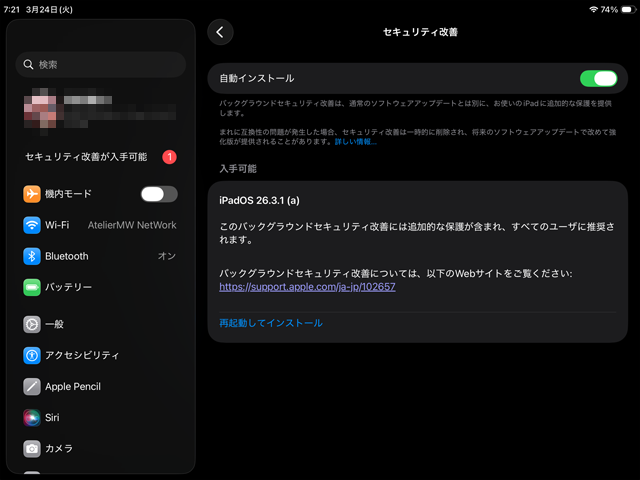Screen dimensions: 640x480
Task: Tap the セキュリティ改善 page title
Action: 420,32
